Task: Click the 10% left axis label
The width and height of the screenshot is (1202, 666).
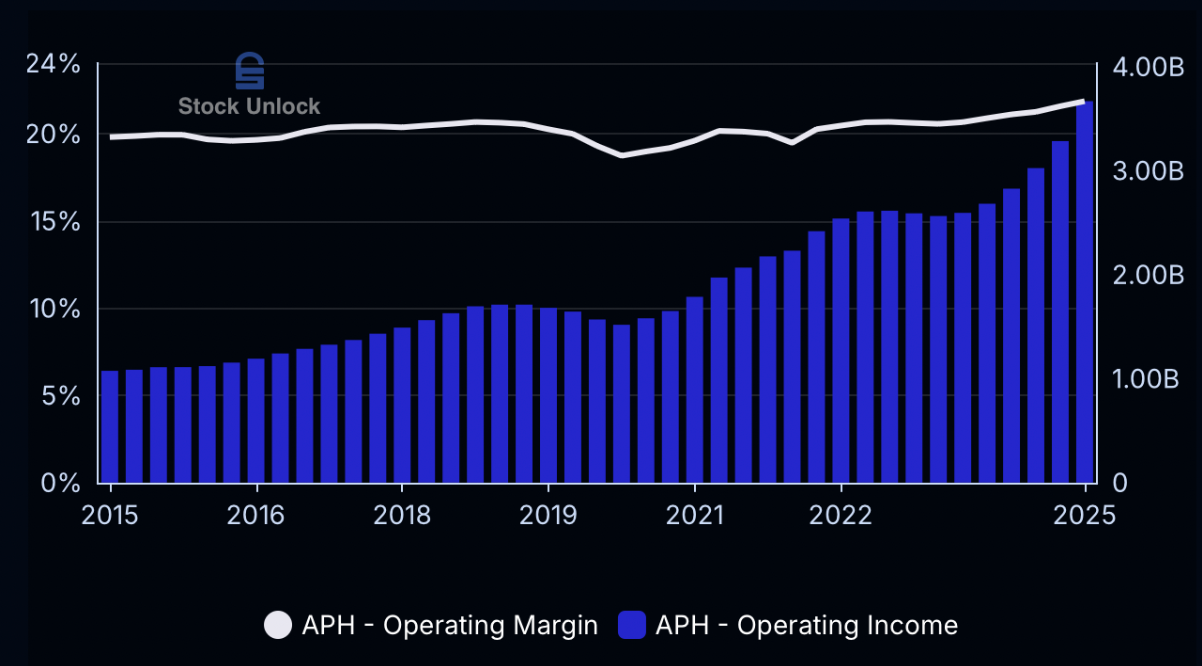Action: pos(53,309)
